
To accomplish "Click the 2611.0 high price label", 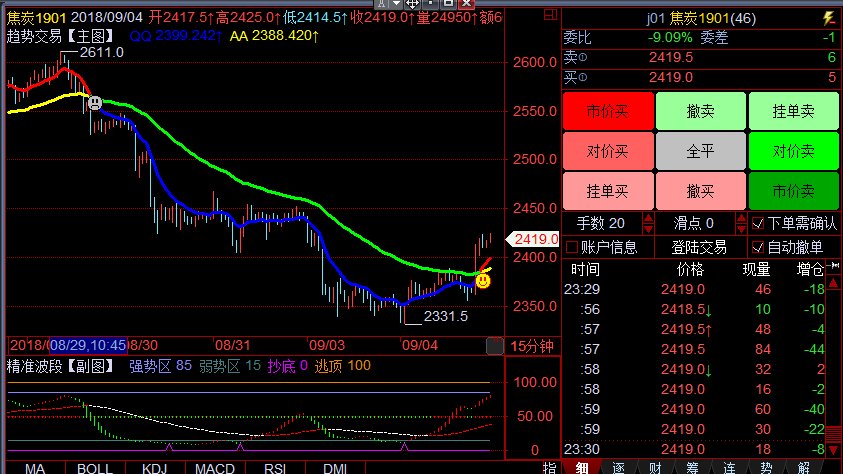I will coord(102,53).
